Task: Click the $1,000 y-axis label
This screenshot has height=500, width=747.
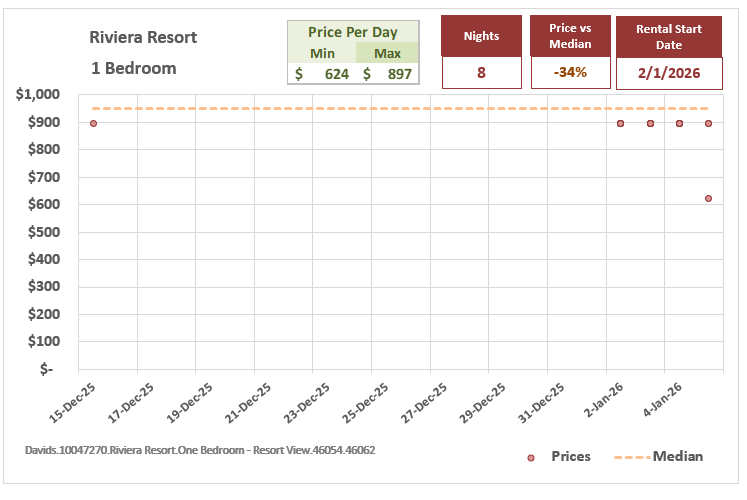Action: (x=38, y=95)
